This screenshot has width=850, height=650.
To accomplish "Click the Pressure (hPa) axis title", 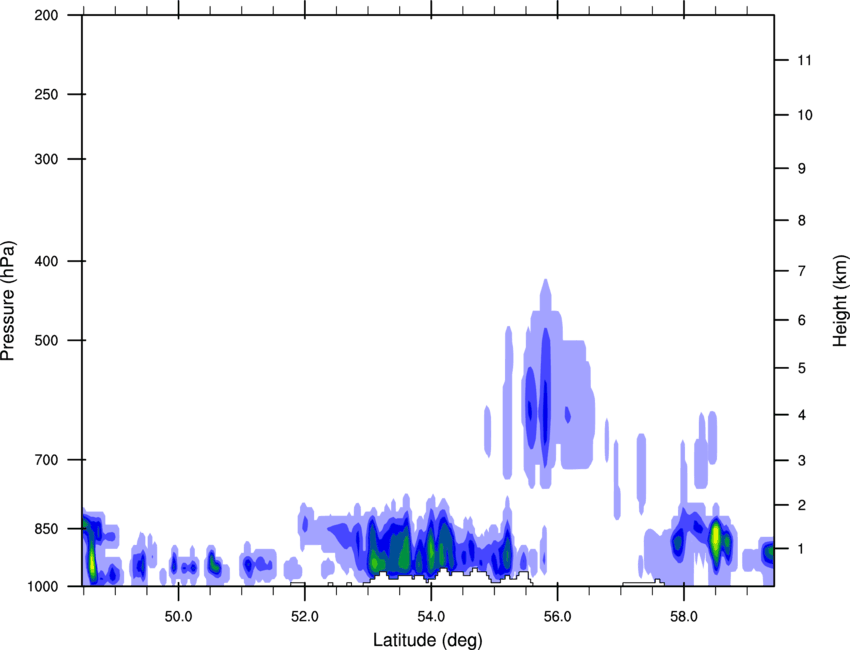I will pos(8,300).
